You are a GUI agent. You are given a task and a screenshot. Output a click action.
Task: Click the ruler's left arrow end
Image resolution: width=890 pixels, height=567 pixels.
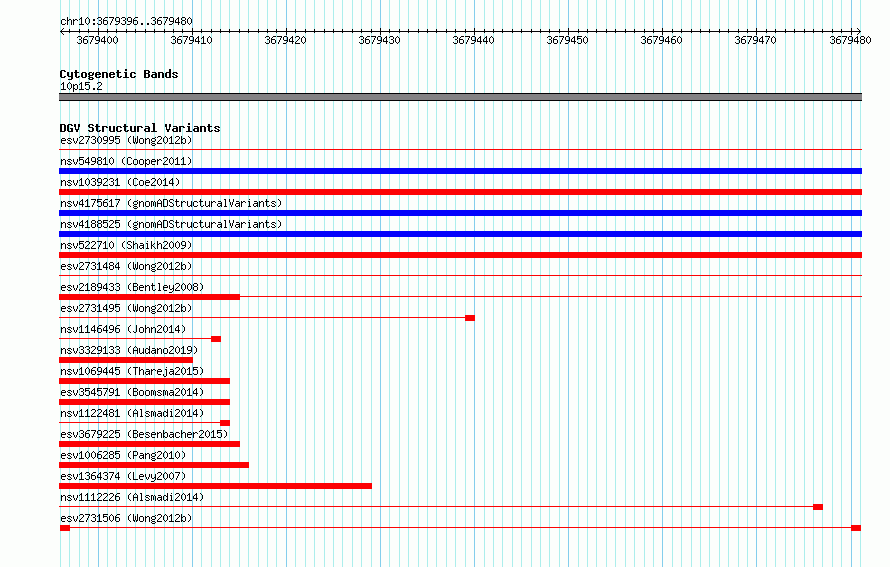(x=62, y=32)
